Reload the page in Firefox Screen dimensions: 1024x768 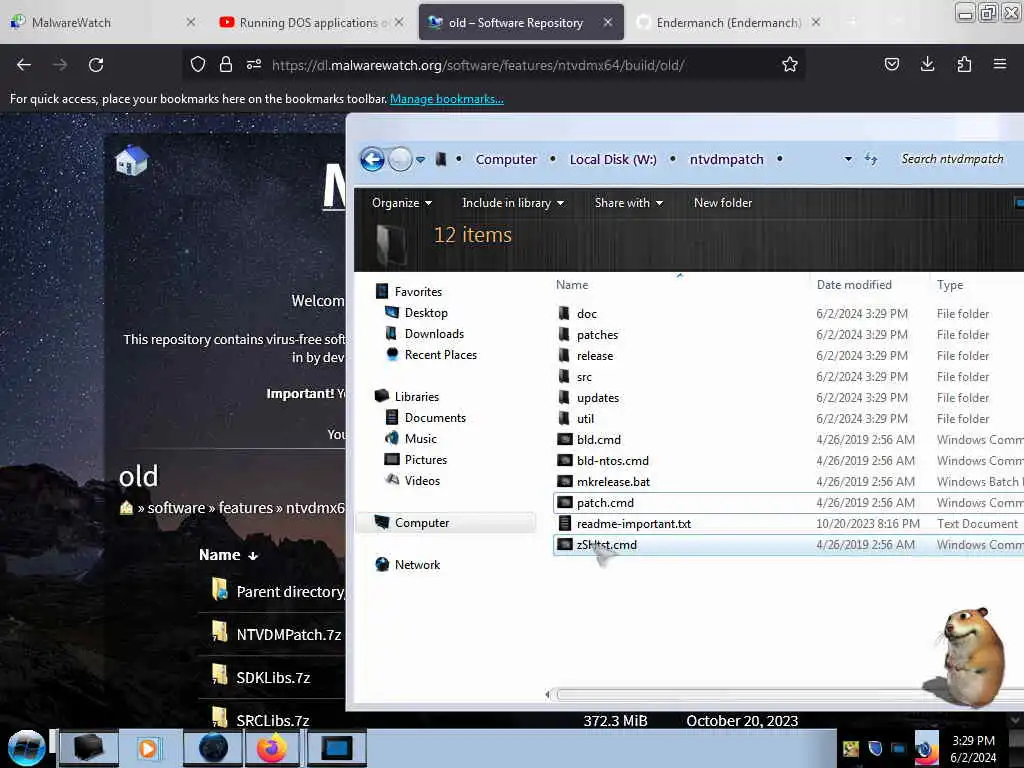point(96,65)
